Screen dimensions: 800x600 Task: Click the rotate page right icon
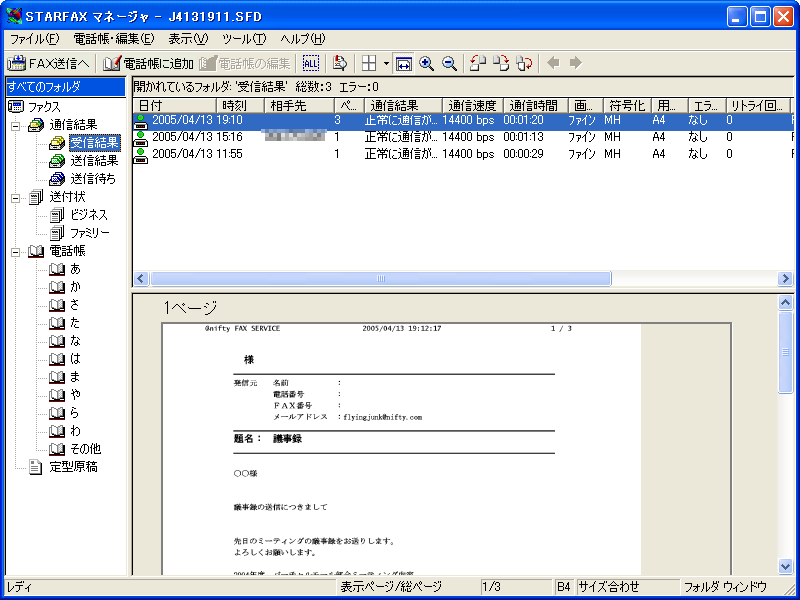[x=501, y=63]
